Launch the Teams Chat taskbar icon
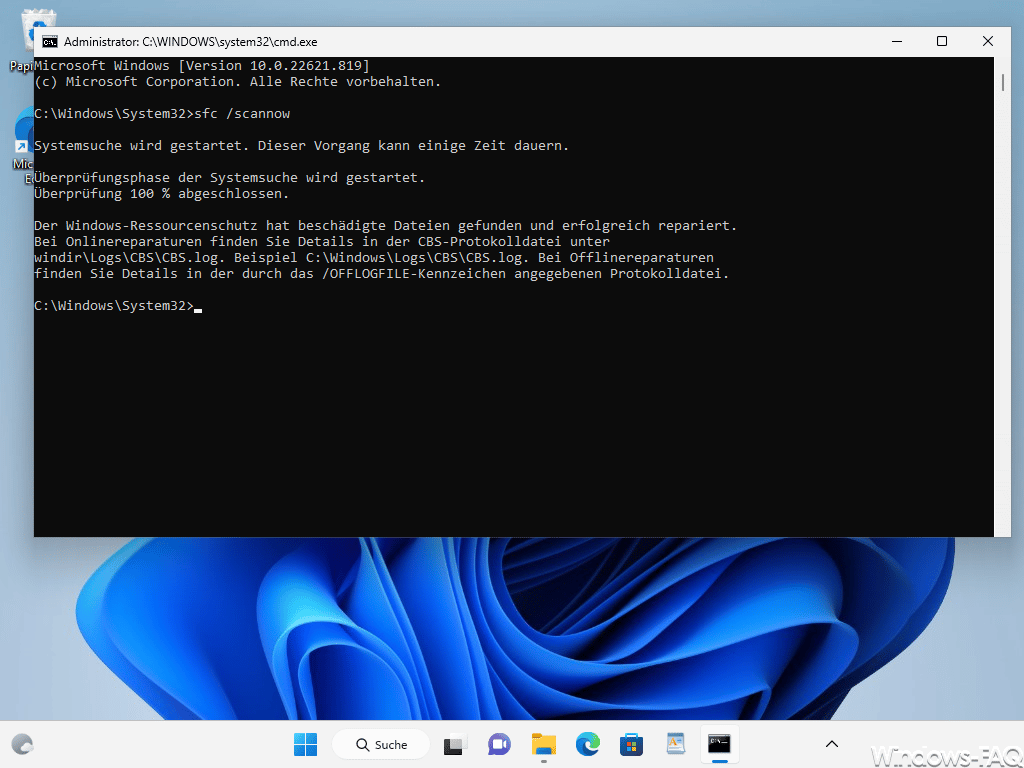Screen dimensions: 1024x768 click(x=500, y=744)
